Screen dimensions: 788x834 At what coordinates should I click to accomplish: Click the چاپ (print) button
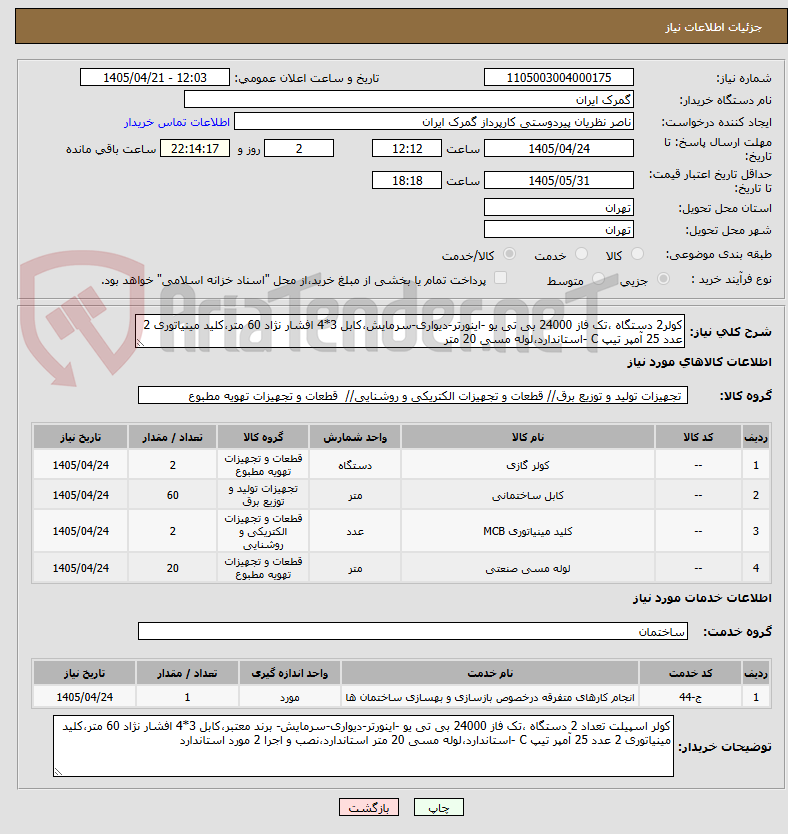click(439, 807)
